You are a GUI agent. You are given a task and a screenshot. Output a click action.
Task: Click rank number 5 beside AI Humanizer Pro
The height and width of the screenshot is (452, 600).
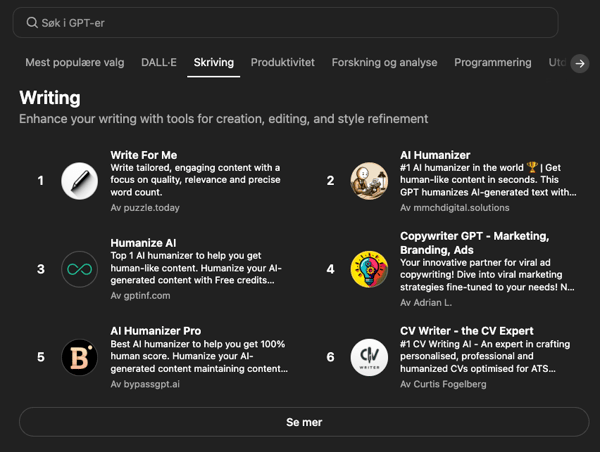(x=41, y=357)
